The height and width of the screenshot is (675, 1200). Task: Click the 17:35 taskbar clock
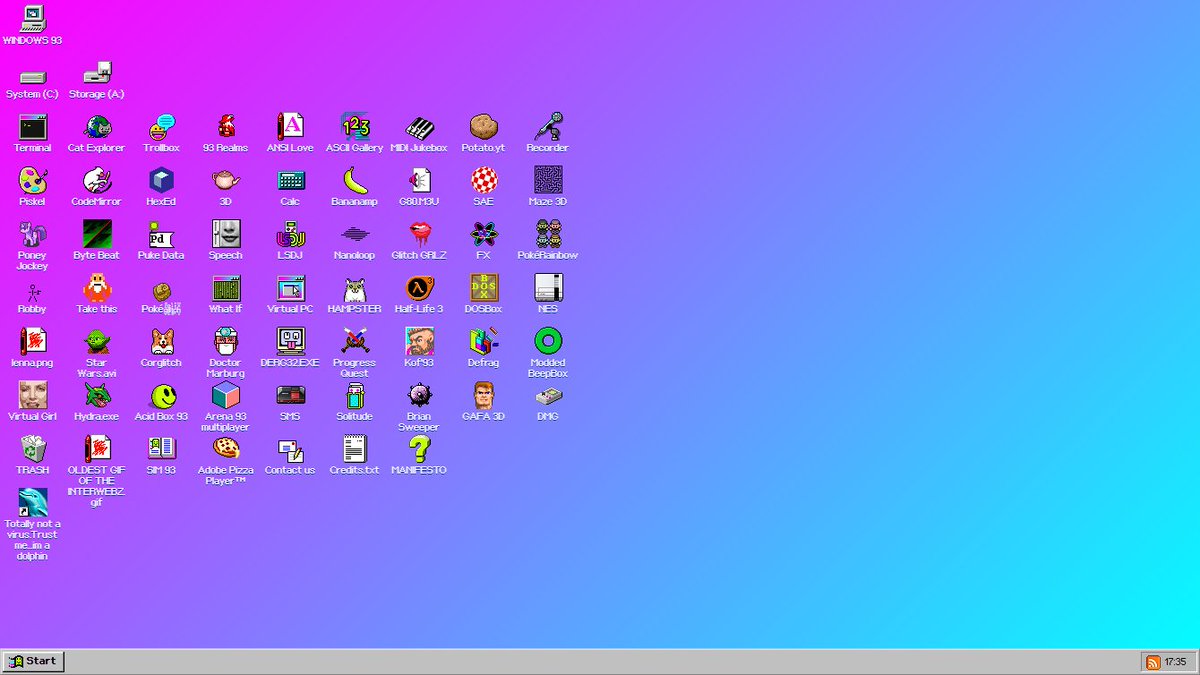pos(1175,662)
